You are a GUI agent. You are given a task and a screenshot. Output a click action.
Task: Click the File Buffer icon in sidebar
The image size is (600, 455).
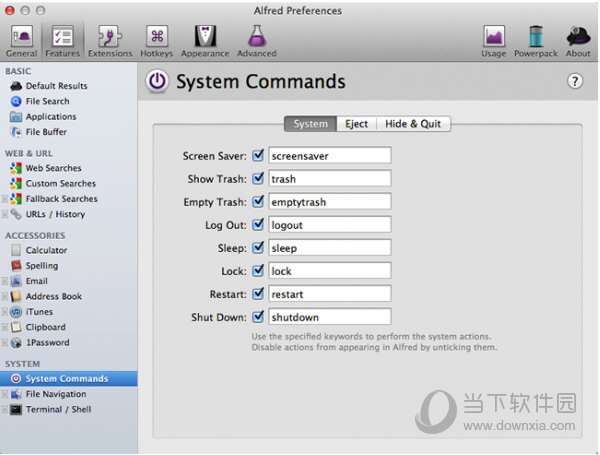[x=16, y=132]
